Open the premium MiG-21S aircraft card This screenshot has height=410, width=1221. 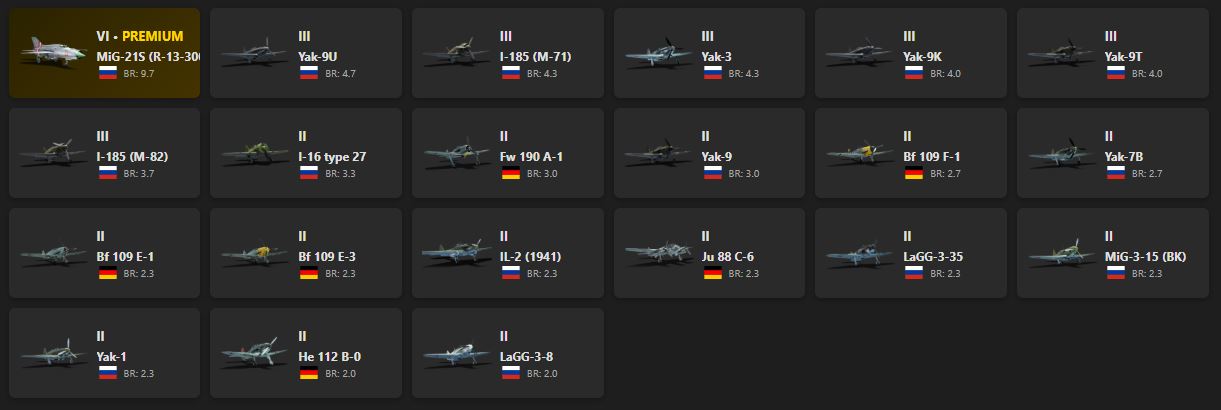(x=104, y=53)
